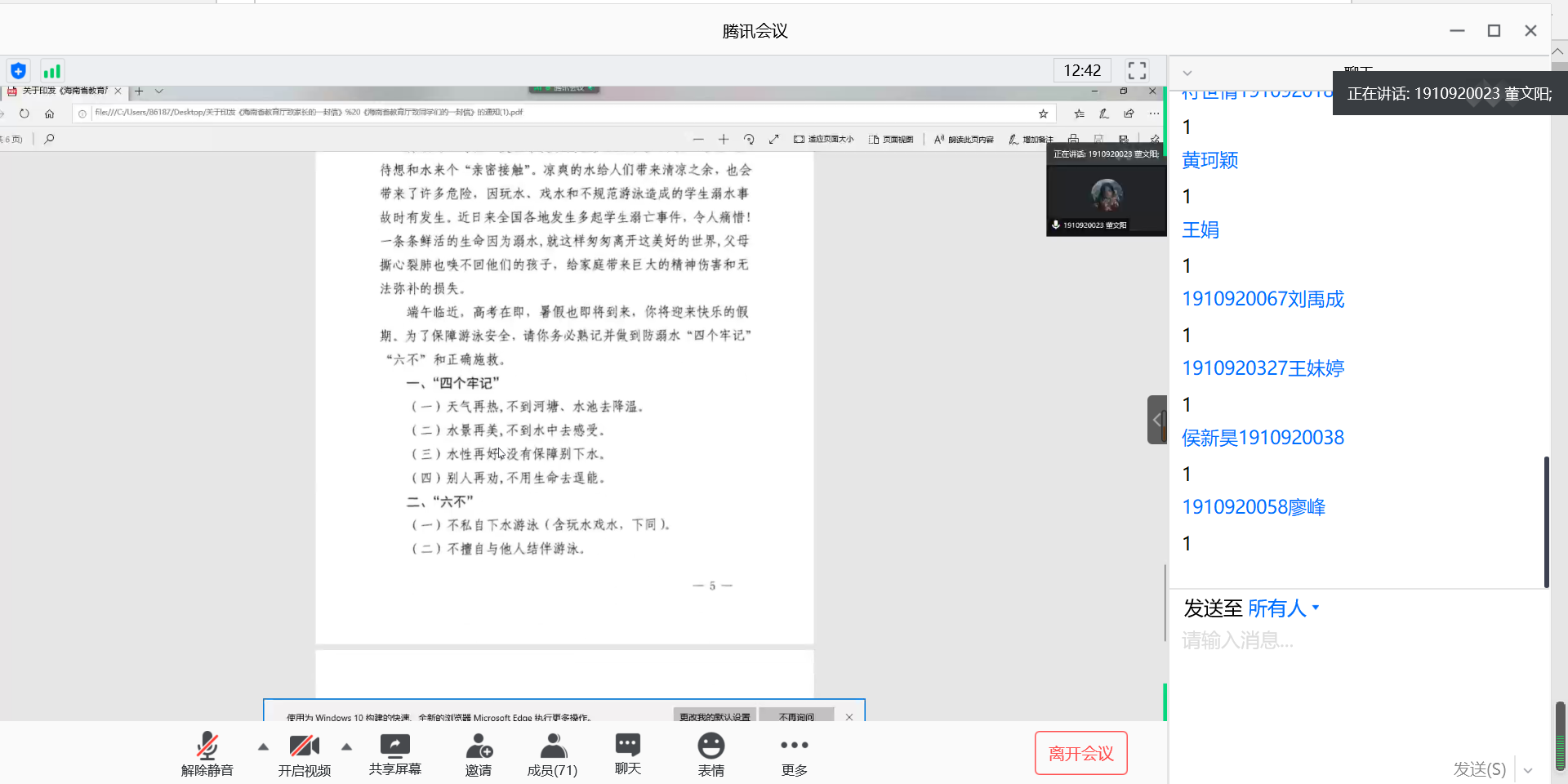Image resolution: width=1568 pixels, height=784 pixels.
Task: Open the Invite participants icon
Action: [x=479, y=753]
